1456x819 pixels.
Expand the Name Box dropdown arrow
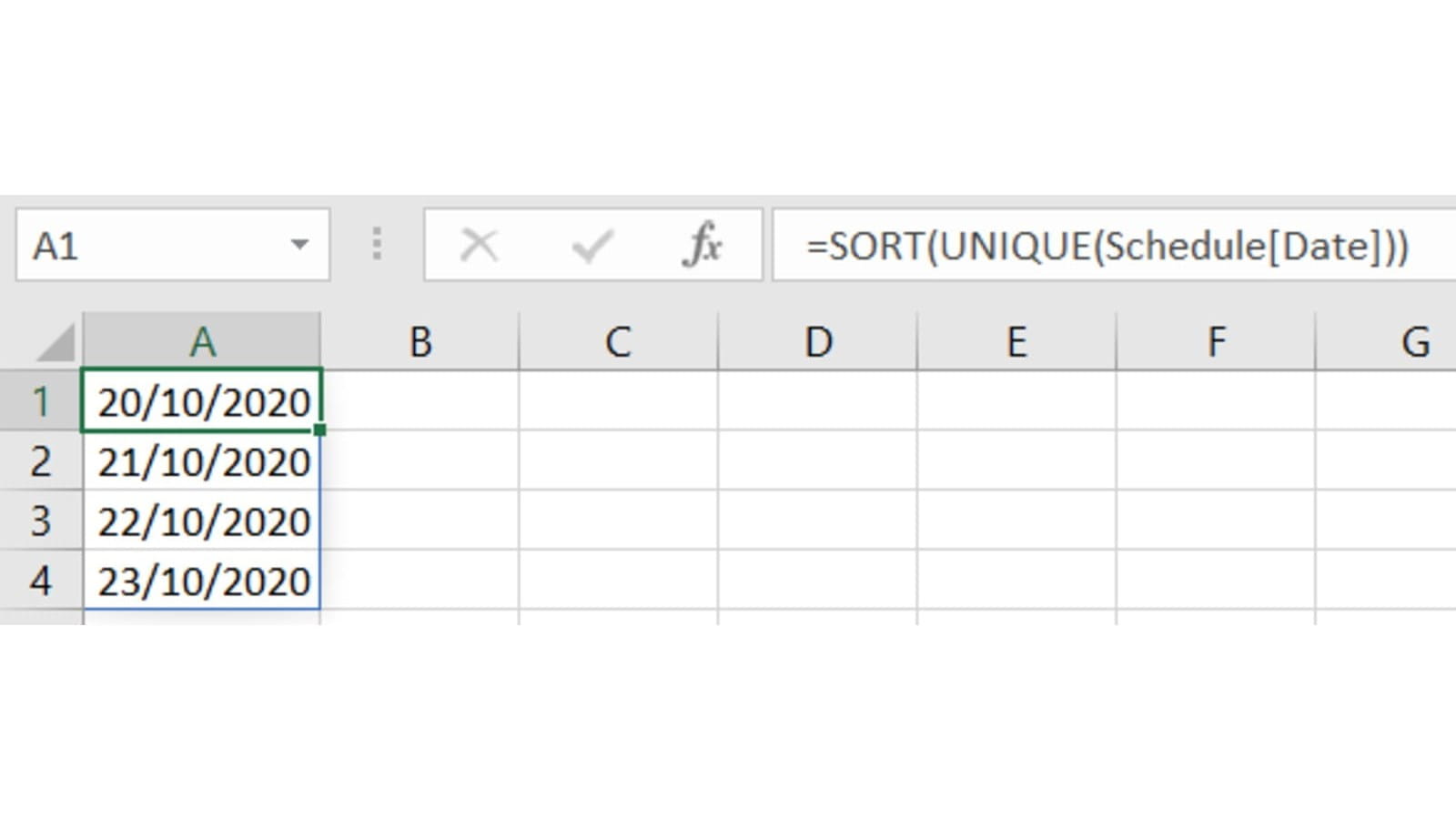click(298, 245)
